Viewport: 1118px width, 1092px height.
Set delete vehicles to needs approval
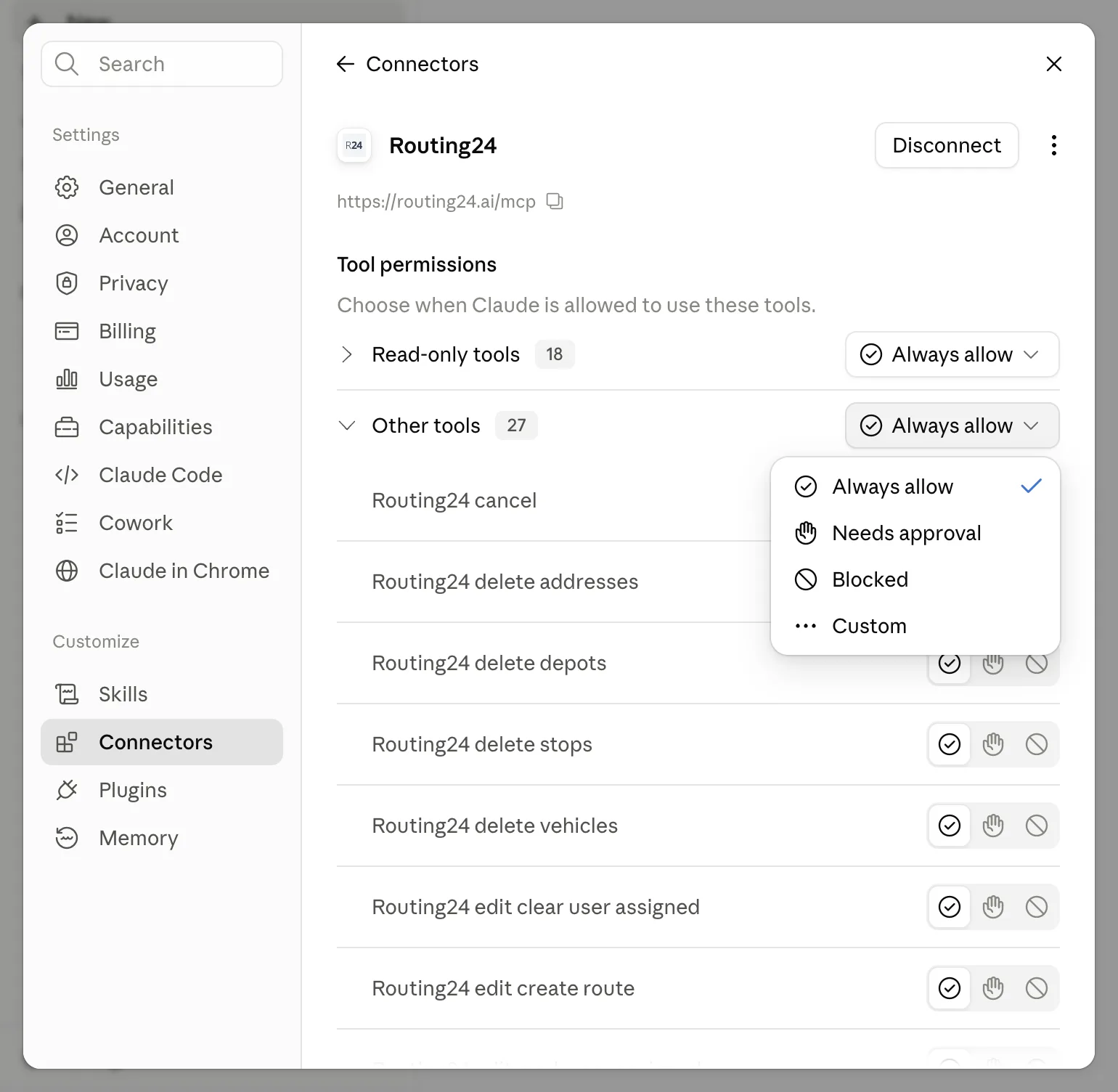coord(993,826)
